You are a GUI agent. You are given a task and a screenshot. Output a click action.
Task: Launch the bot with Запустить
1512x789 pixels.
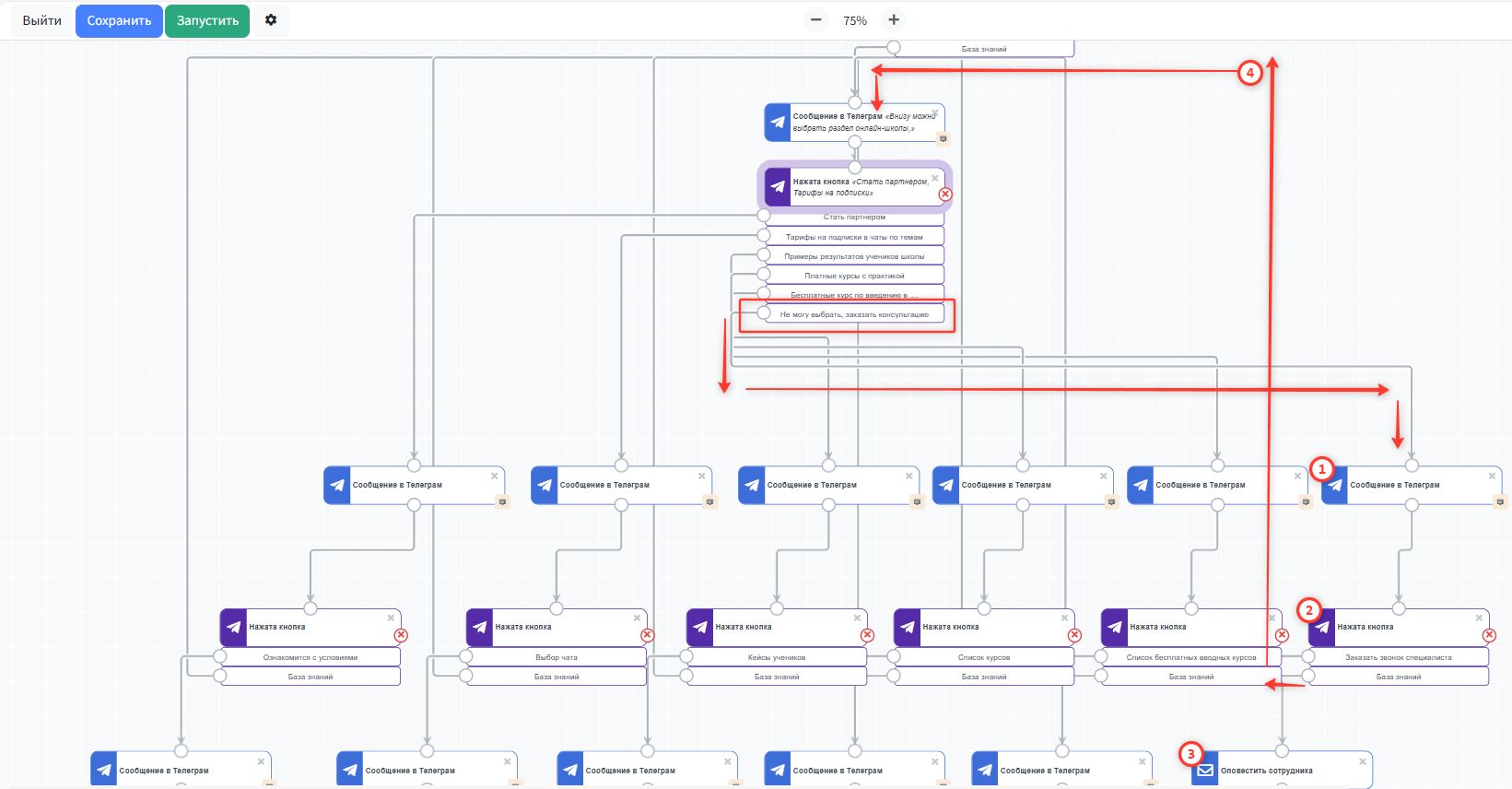click(x=207, y=20)
